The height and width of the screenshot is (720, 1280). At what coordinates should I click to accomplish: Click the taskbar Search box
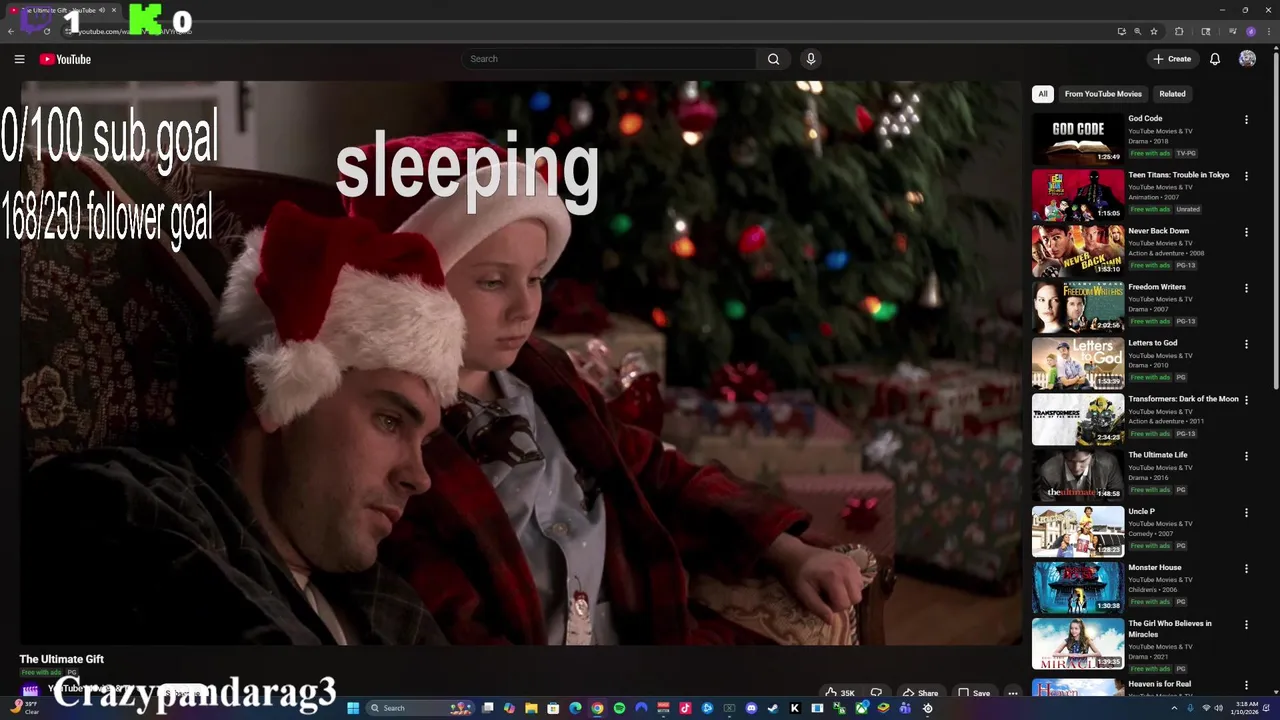tap(420, 708)
